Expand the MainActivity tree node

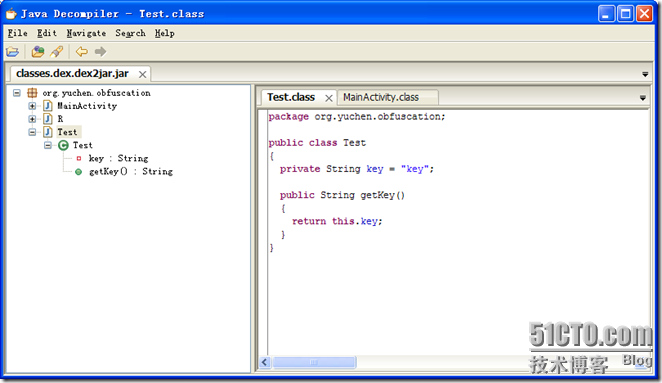coord(32,106)
